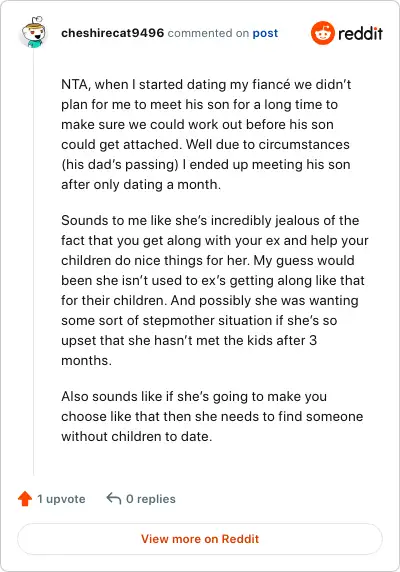Click the "1 upvote" count label

pyautogui.click(x=61, y=499)
